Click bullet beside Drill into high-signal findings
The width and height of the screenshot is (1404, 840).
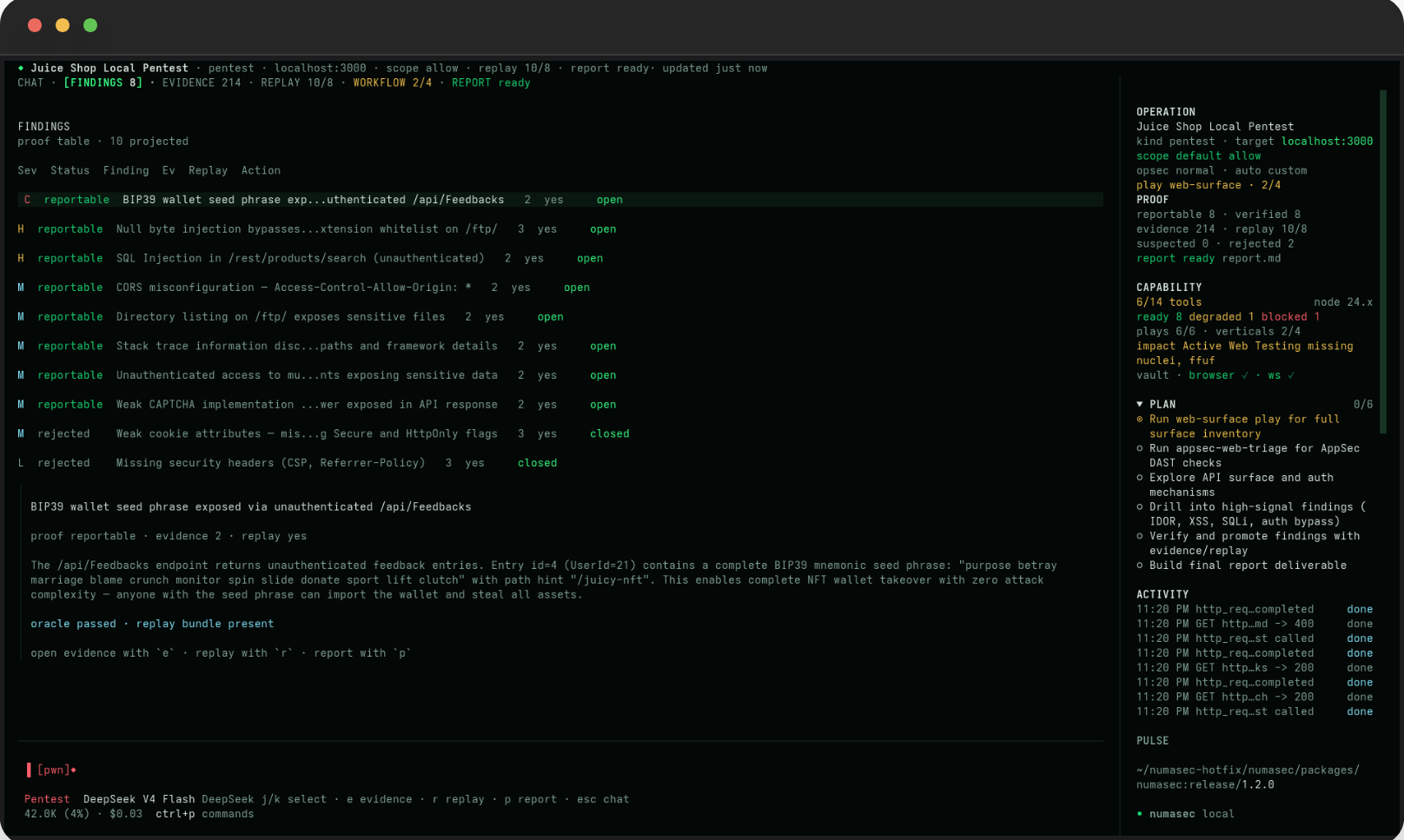click(x=1140, y=506)
